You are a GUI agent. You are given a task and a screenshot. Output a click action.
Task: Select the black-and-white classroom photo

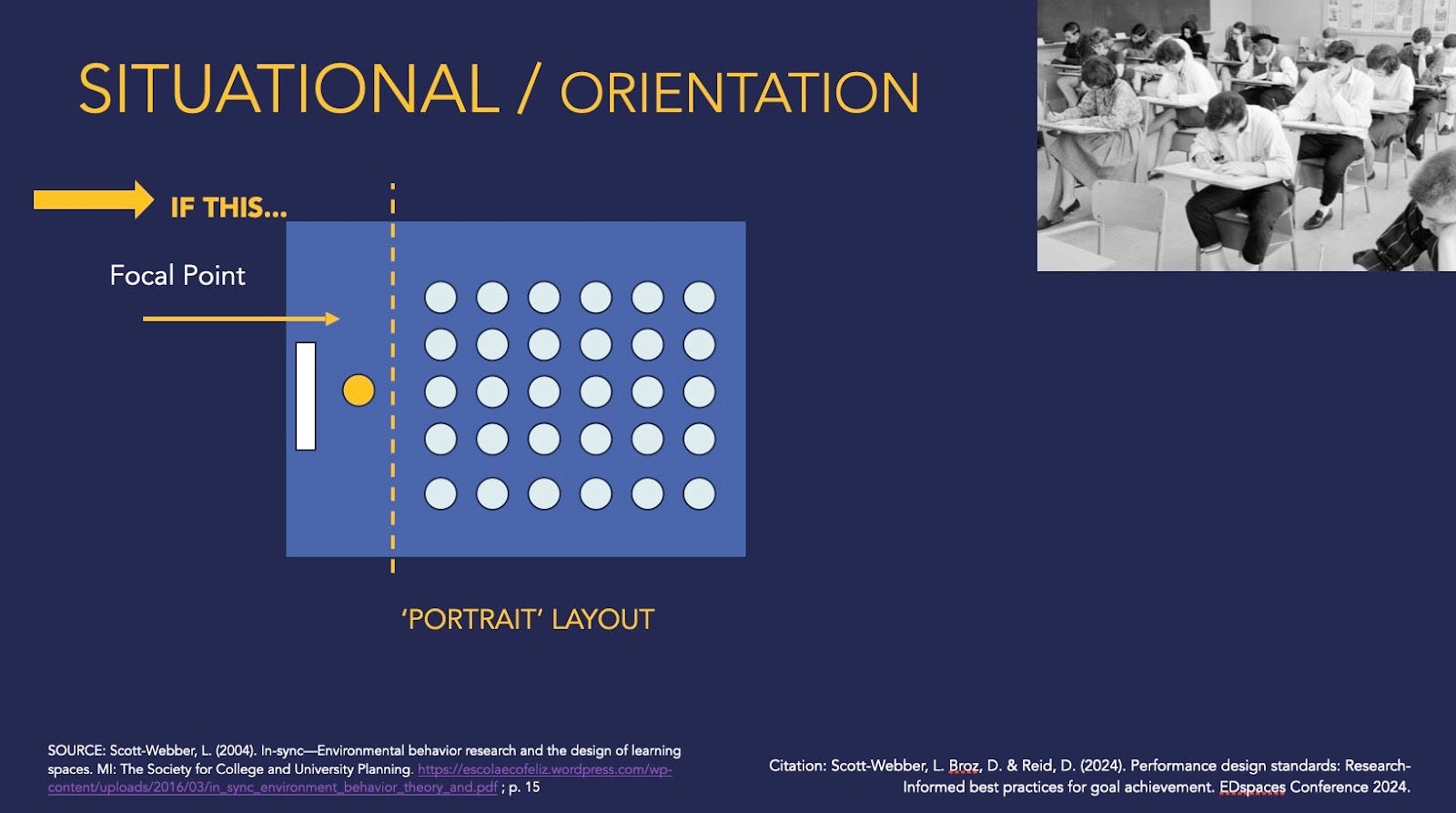(1247, 135)
